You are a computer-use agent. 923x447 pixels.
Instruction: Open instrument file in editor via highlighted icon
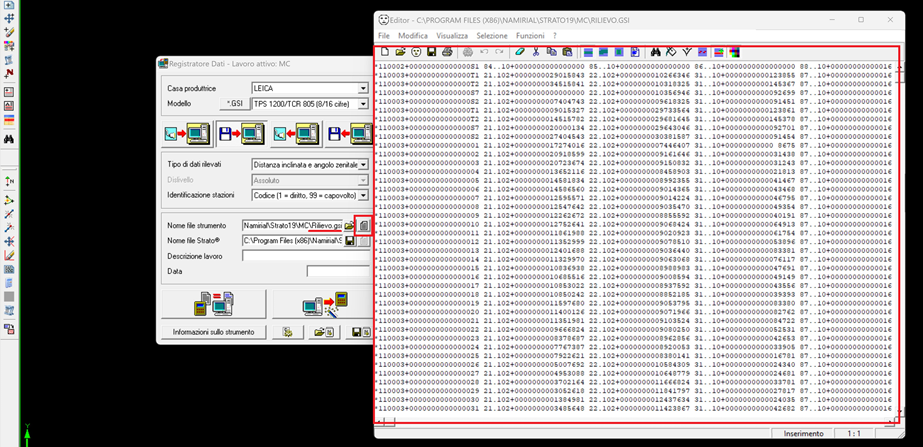tap(364, 226)
